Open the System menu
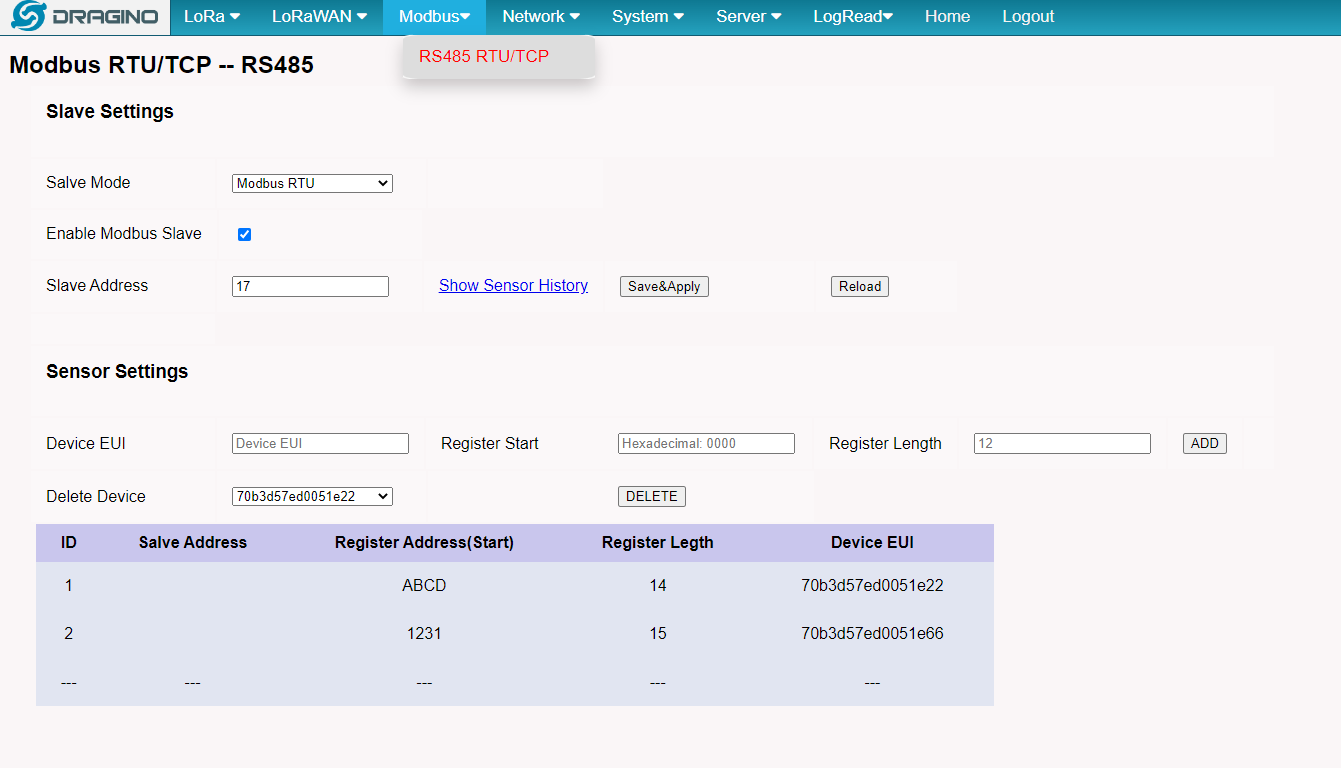 click(648, 17)
